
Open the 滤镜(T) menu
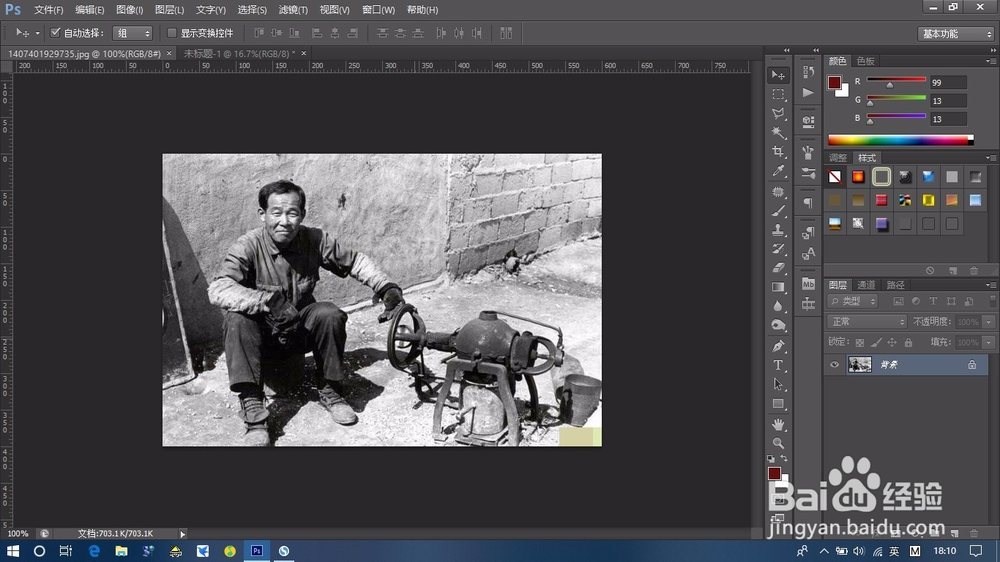coord(293,10)
